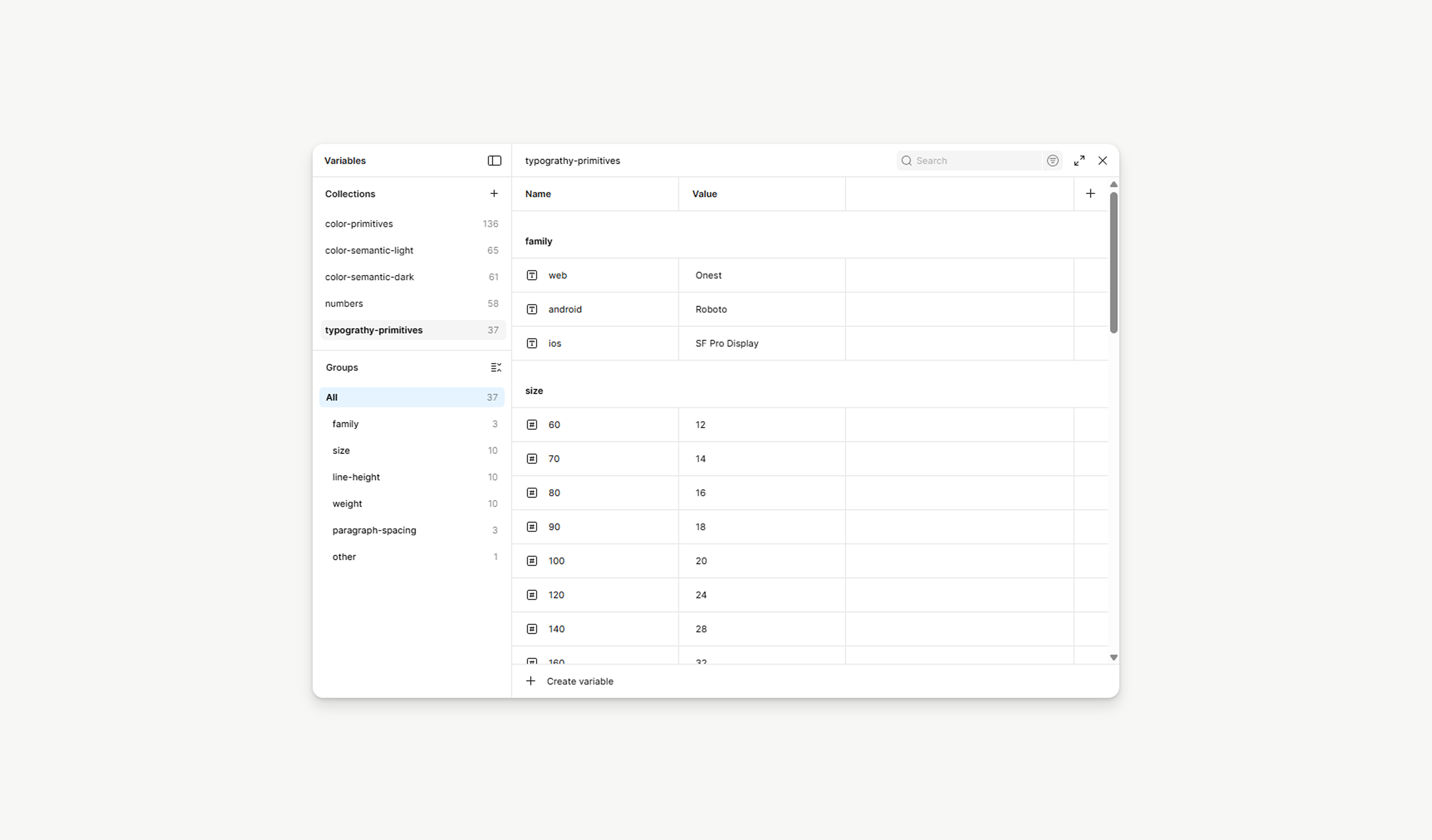
Task: Collapse all groups icon
Action: coord(496,367)
